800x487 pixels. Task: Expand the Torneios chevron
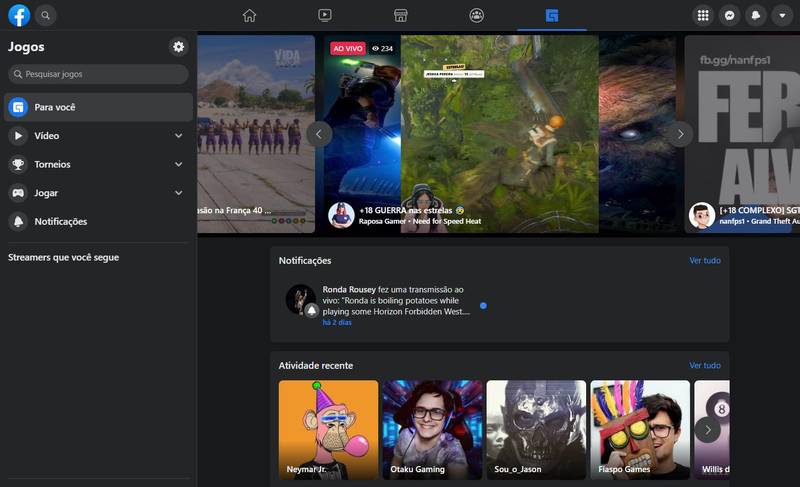179,164
